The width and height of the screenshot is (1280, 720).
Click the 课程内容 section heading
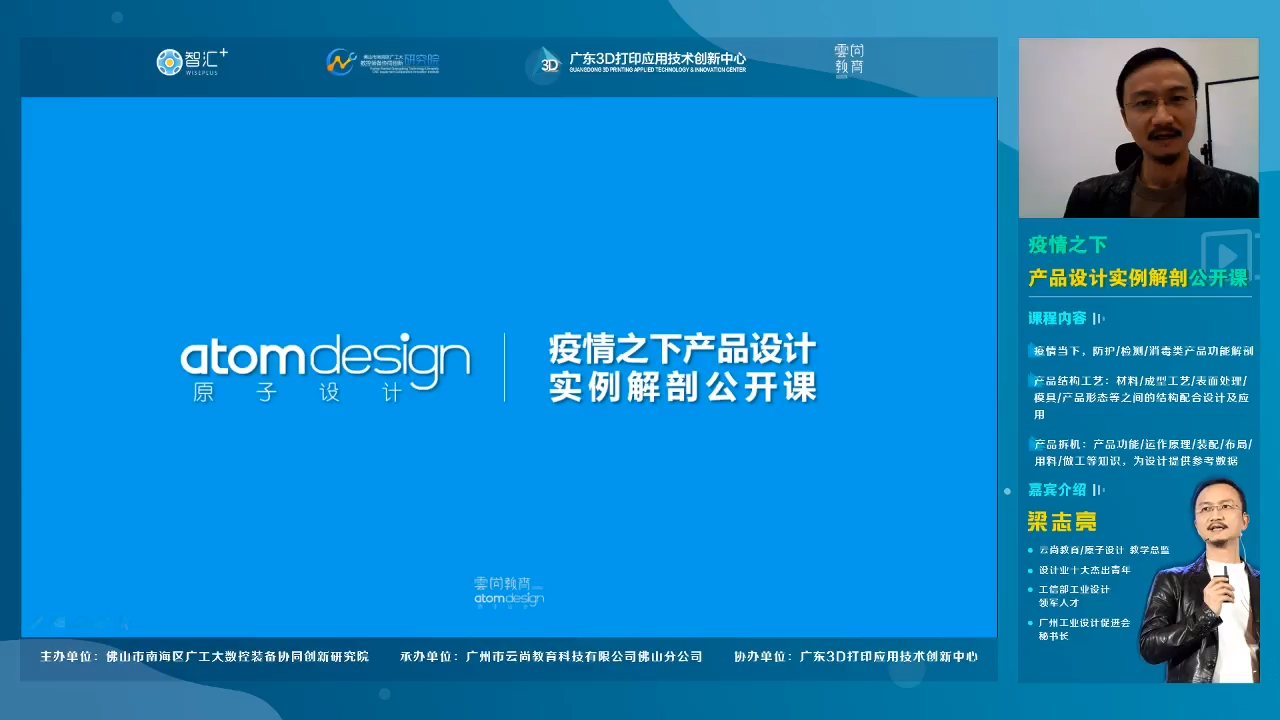[x=1057, y=318]
